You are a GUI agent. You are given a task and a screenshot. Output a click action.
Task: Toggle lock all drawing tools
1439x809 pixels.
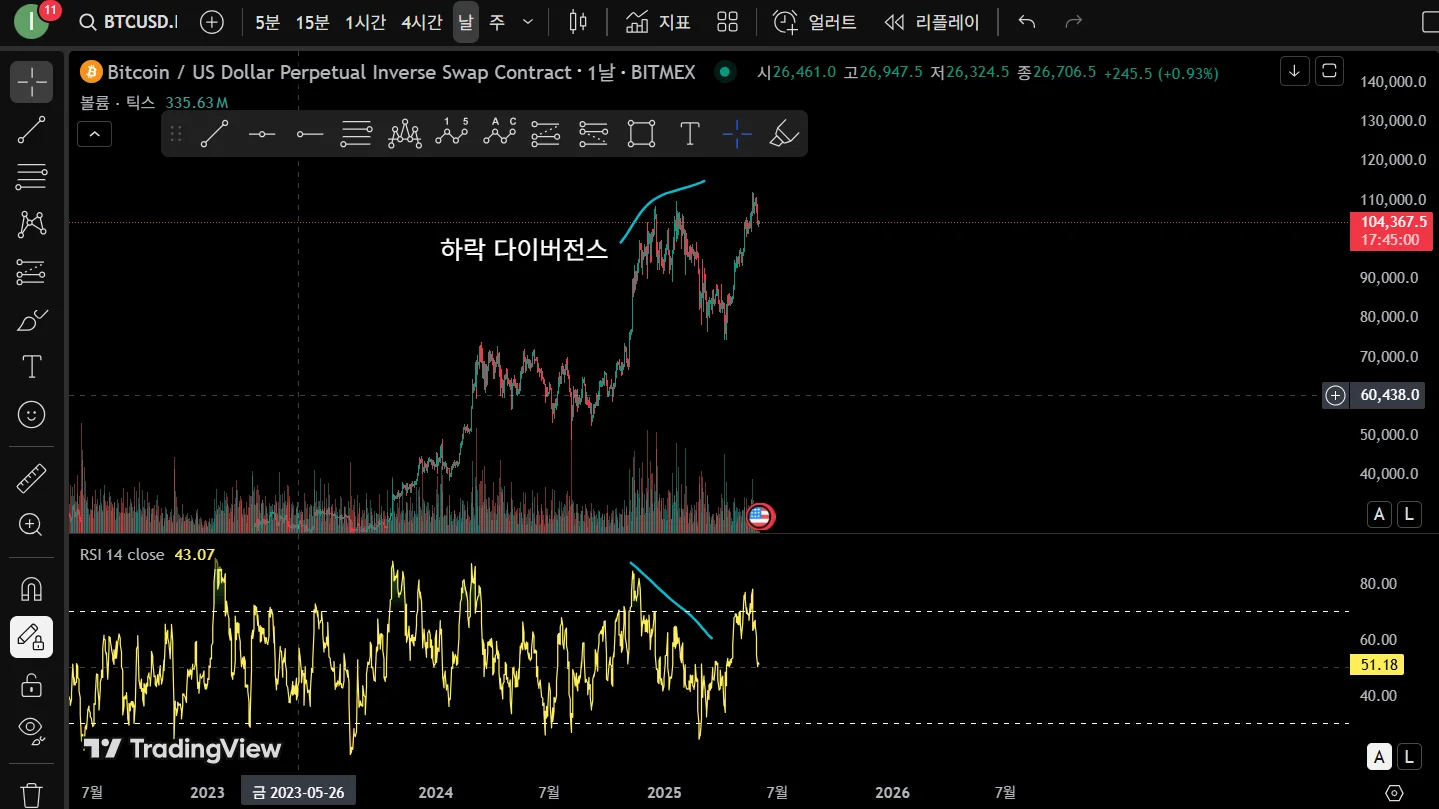tap(31, 685)
